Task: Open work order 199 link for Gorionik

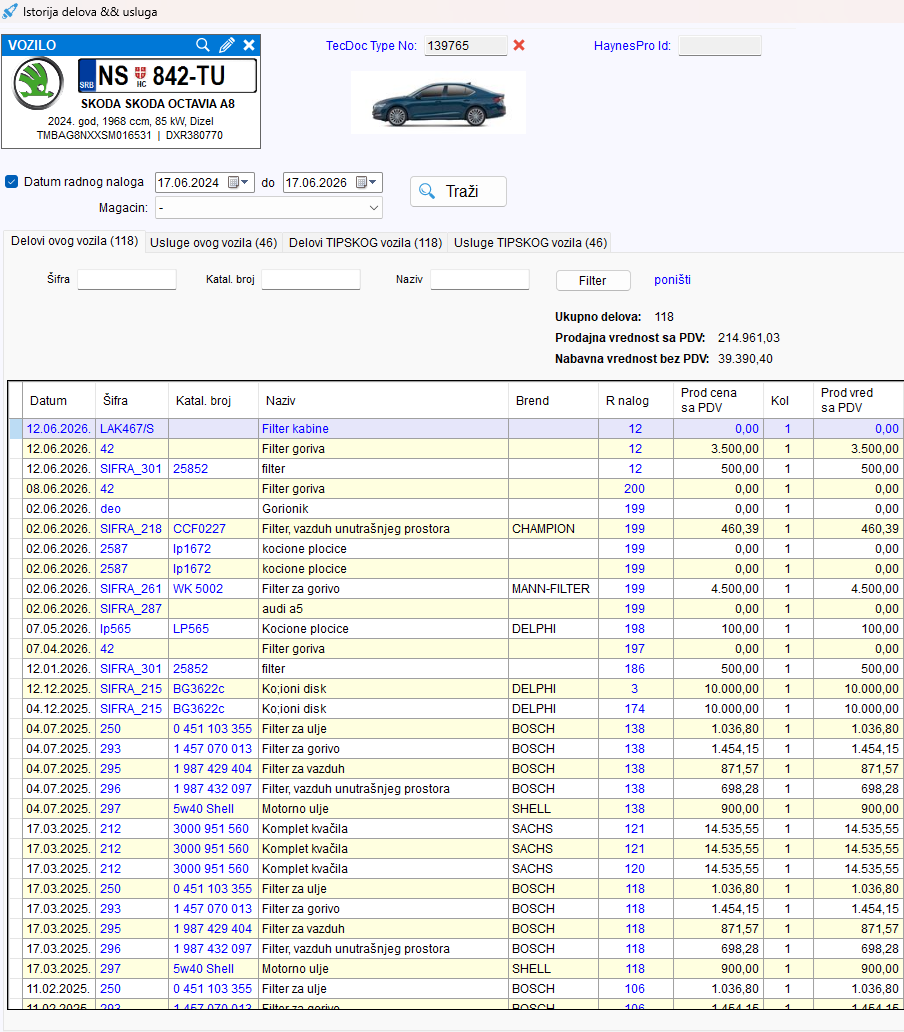Action: click(634, 509)
